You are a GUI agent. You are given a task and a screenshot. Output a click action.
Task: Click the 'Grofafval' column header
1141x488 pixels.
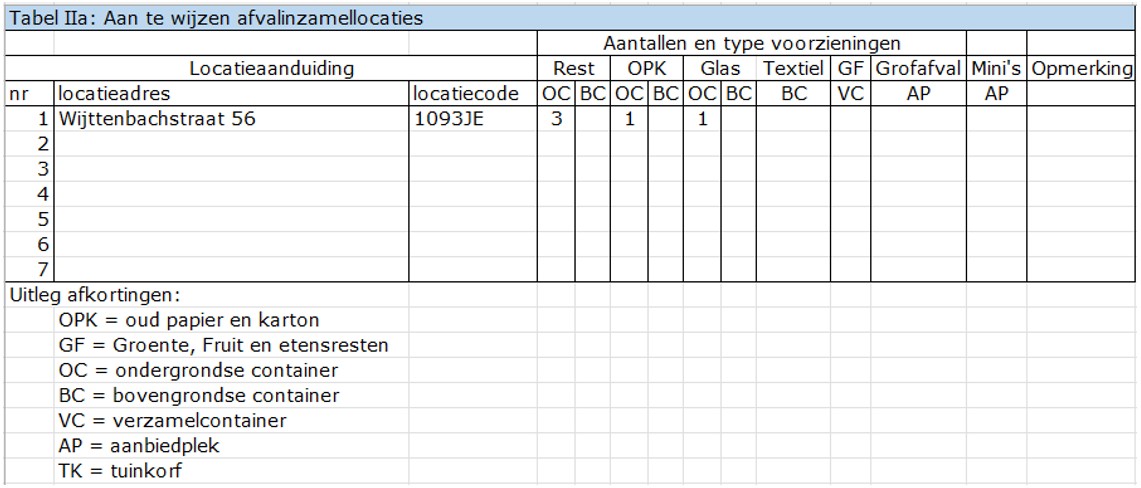pos(918,69)
